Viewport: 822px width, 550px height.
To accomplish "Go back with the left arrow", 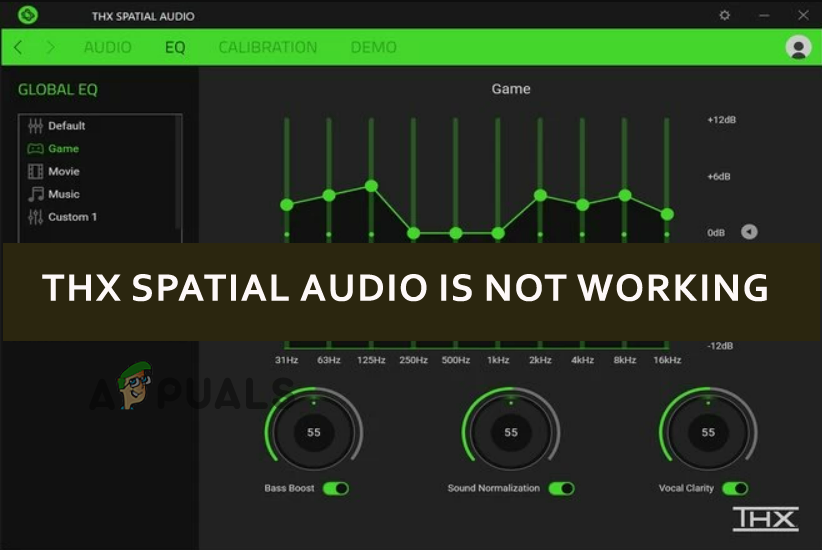I will [x=18, y=47].
